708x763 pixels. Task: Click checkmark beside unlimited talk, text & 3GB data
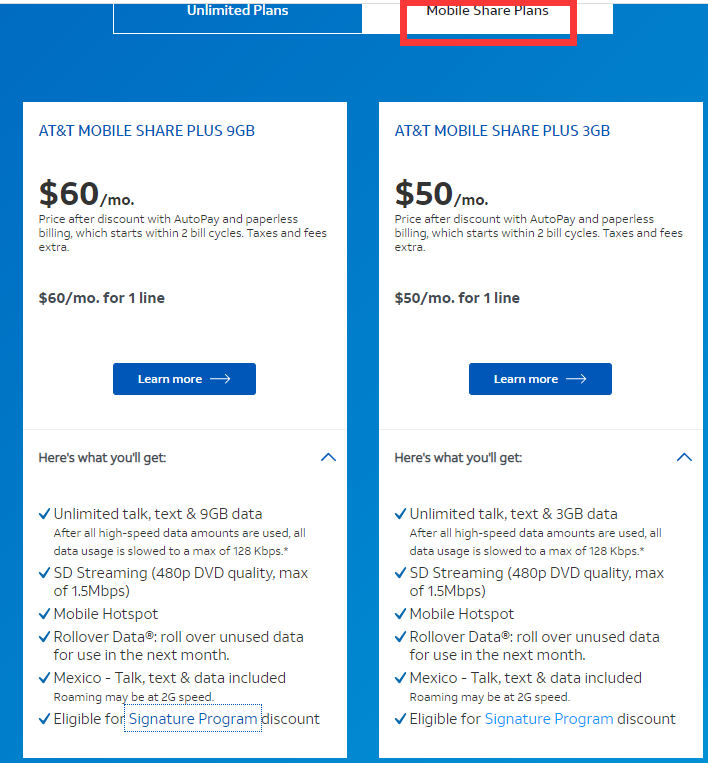coord(400,514)
